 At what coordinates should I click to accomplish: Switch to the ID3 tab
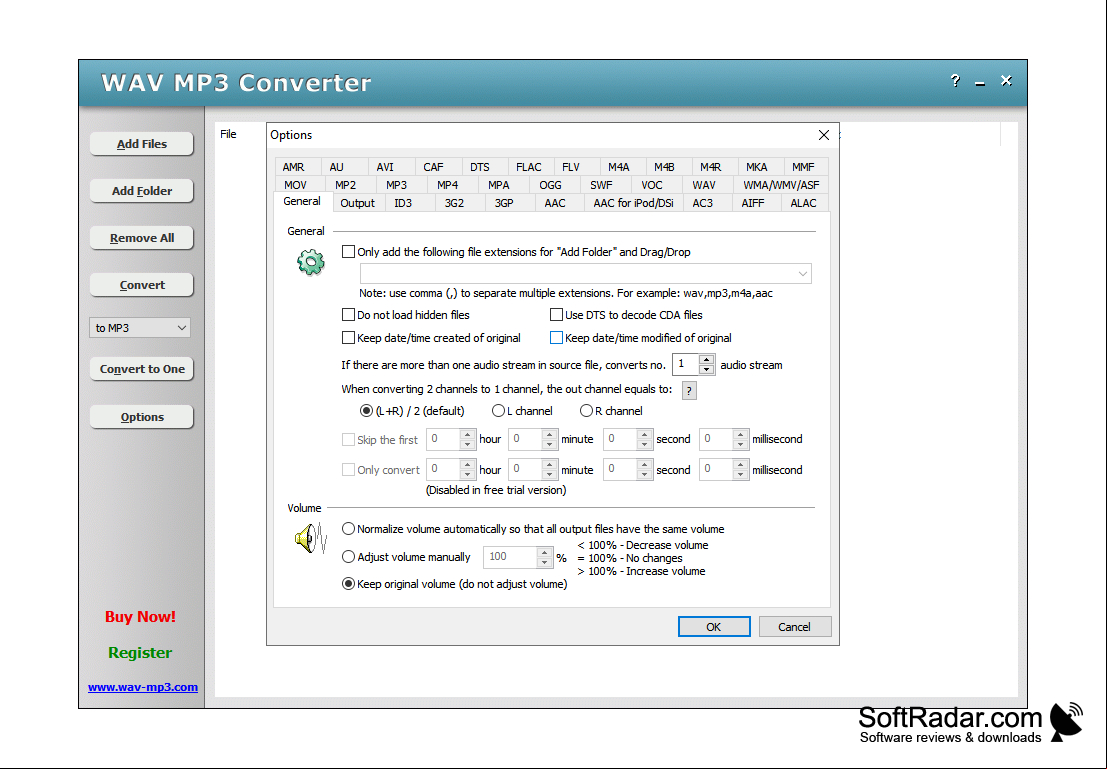[403, 203]
